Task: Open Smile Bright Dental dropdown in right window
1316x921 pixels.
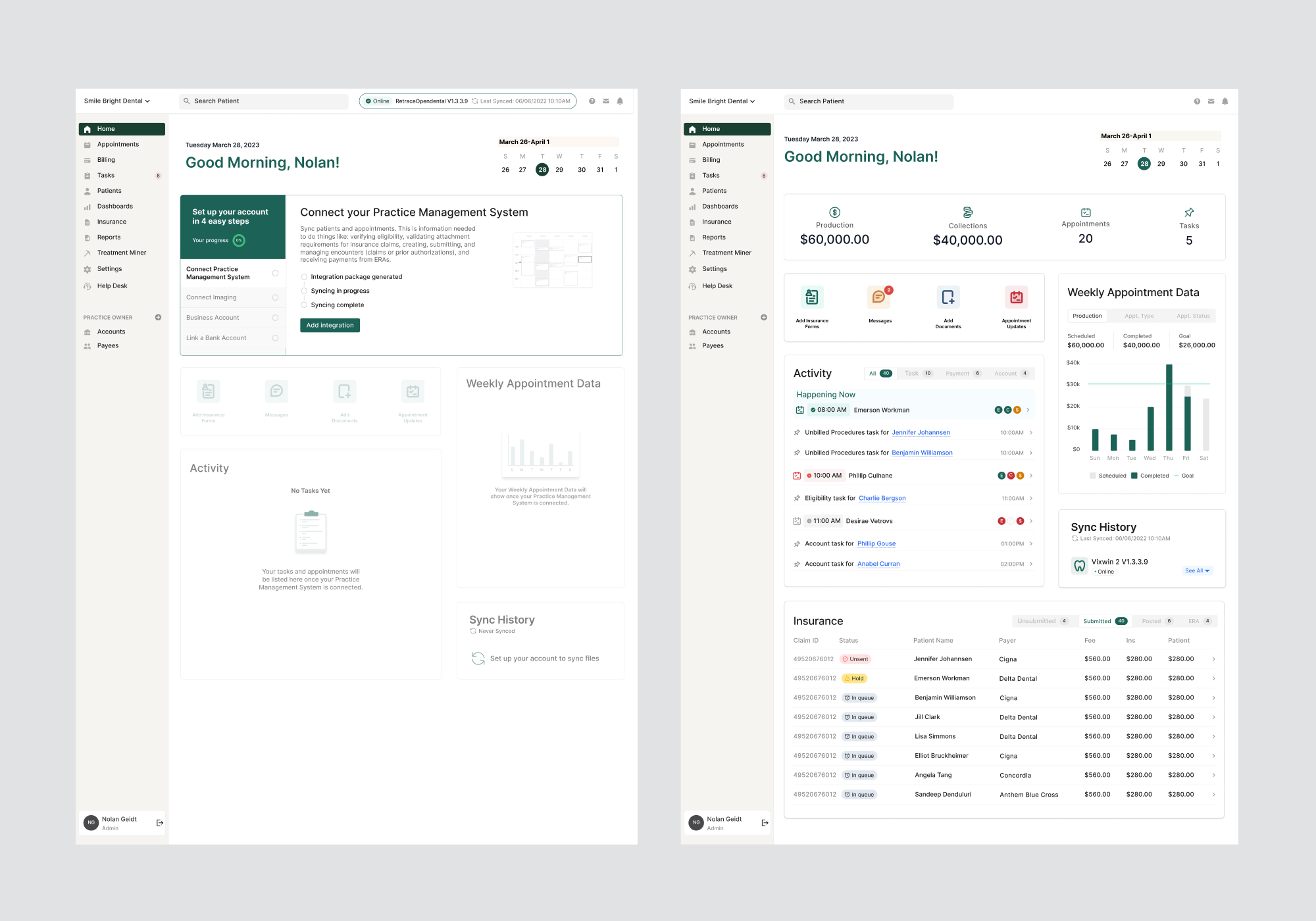Action: pos(722,101)
